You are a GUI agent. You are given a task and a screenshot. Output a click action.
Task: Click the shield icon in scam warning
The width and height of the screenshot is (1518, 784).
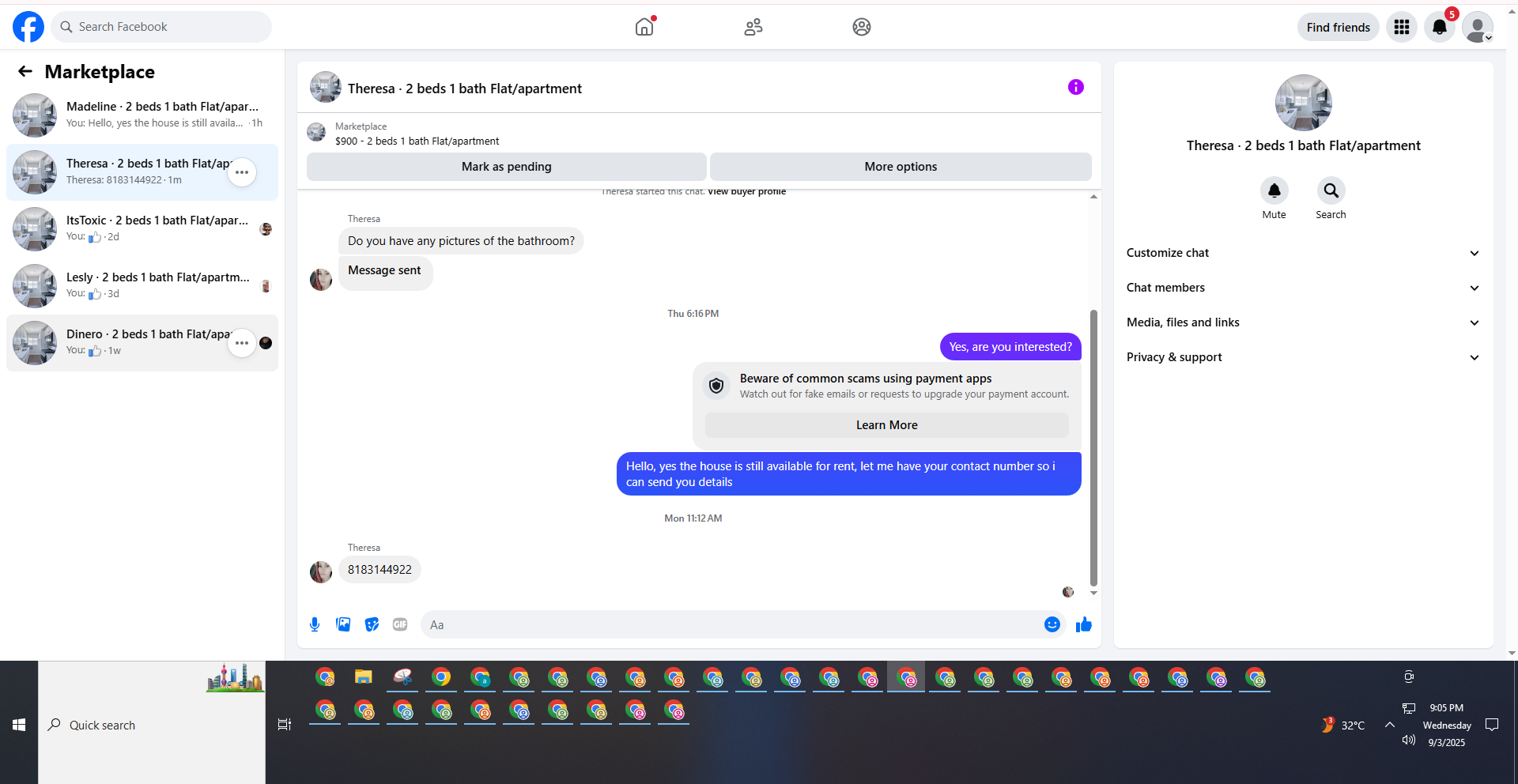tap(716, 386)
